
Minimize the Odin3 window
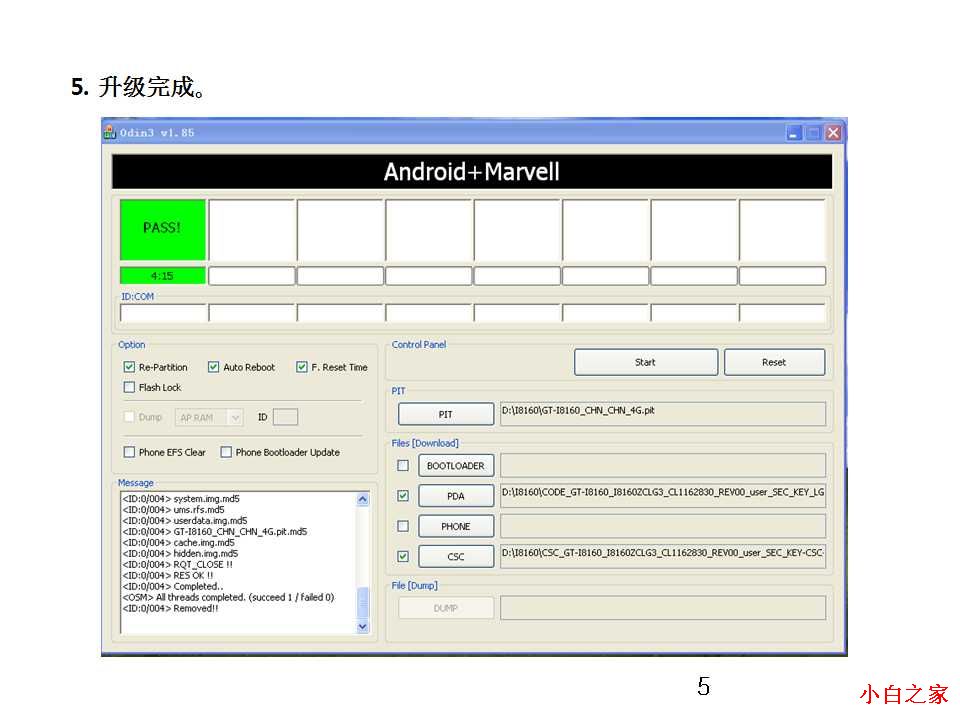click(x=793, y=133)
